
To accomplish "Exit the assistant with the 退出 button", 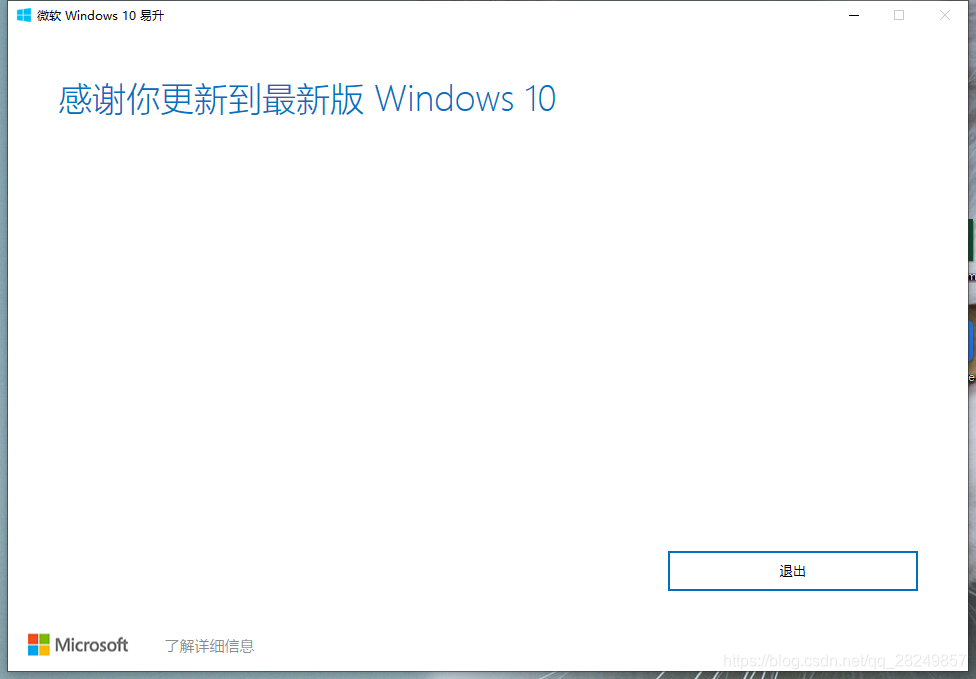I will pyautogui.click(x=792, y=571).
